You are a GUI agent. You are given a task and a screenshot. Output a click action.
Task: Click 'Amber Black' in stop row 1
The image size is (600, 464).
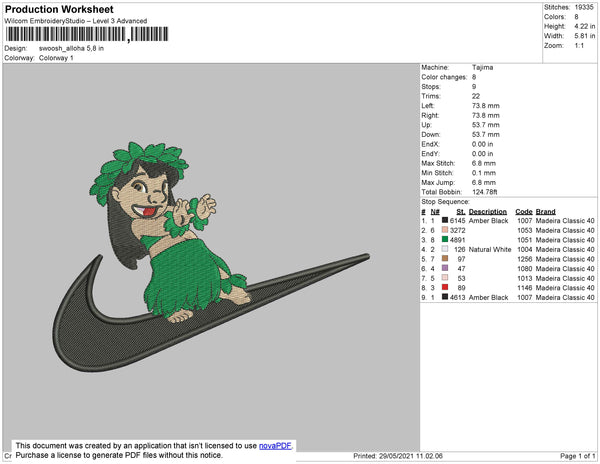[x=488, y=221]
